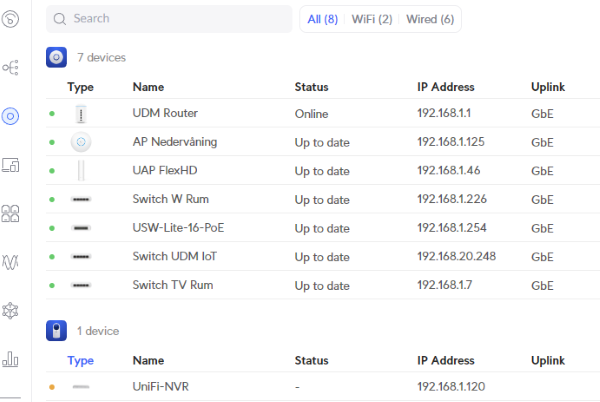Click the AP Nedervåning device thumbnail
Image resolution: width=600 pixels, height=402 pixels.
[81, 142]
